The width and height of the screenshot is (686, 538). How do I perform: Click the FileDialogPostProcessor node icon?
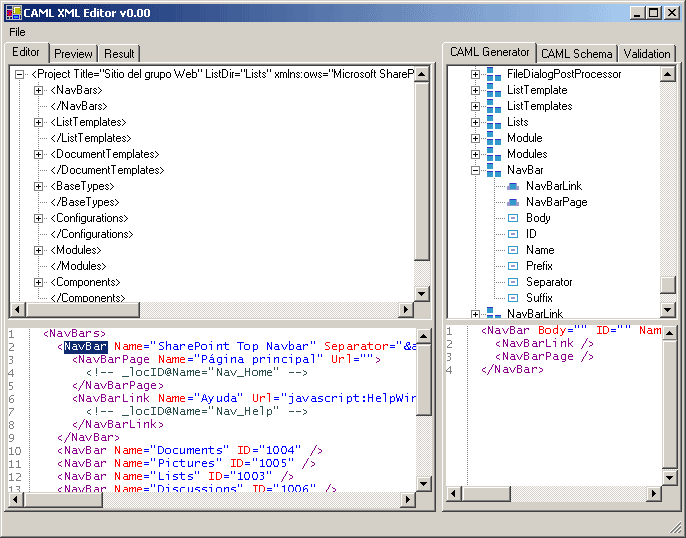click(494, 74)
